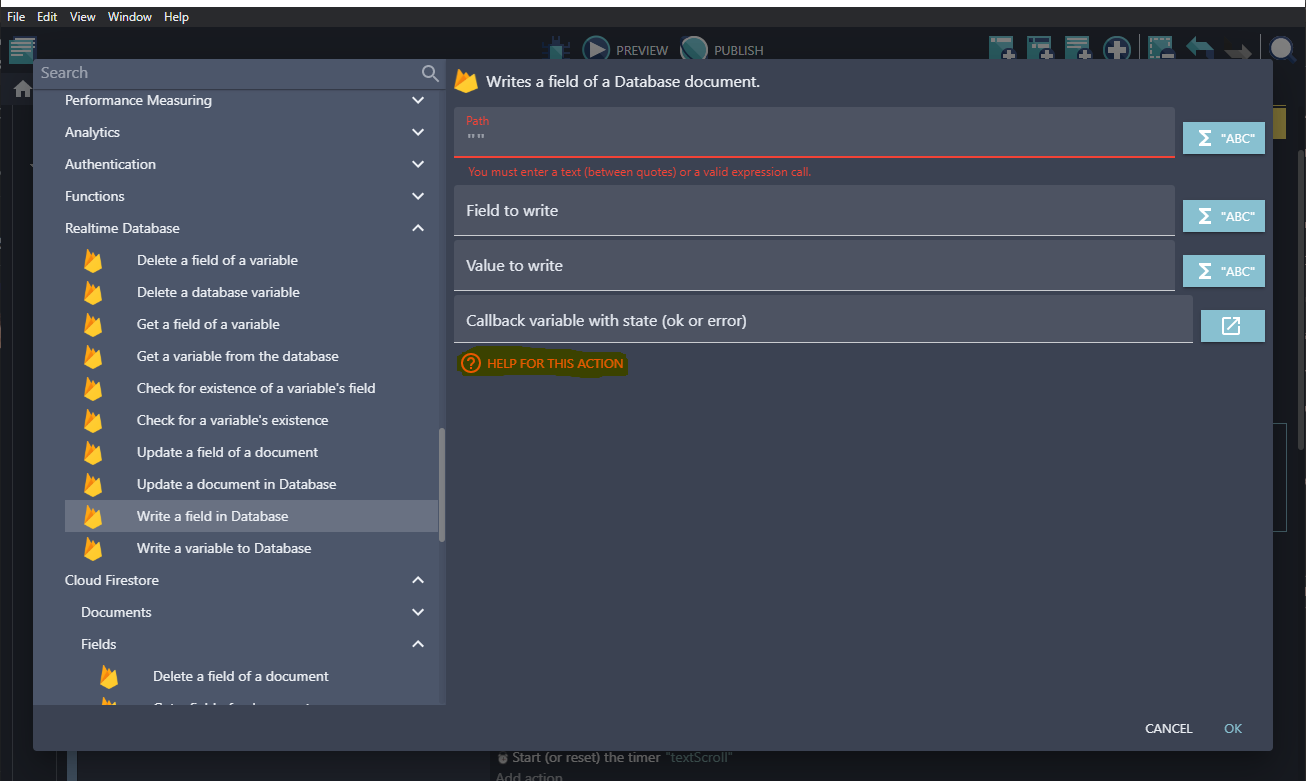
Task: Select 'Write a field in Database' action
Action: pos(251,517)
